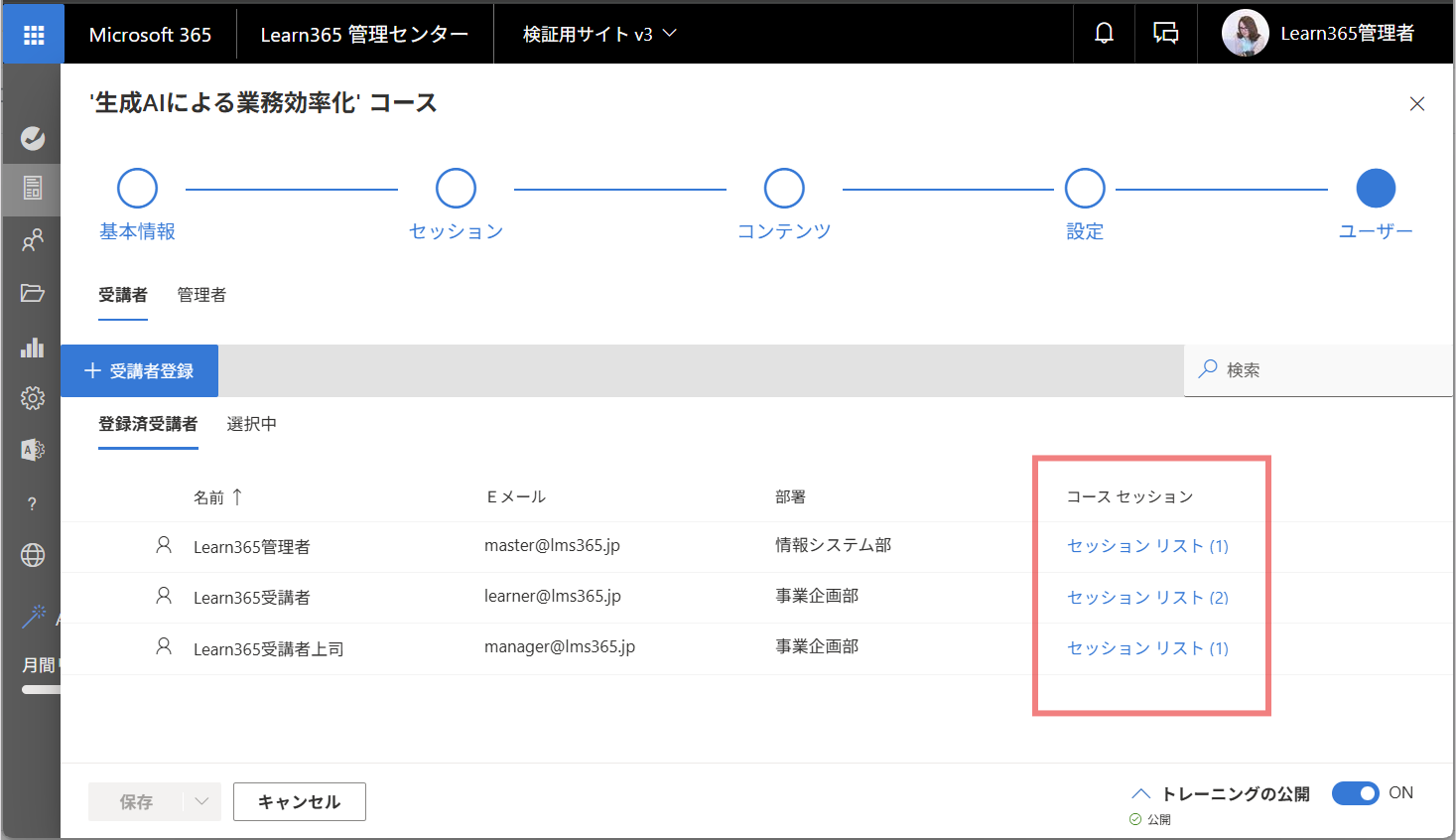The width and height of the screenshot is (1456, 840).
Task: Open the course catalog sidebar icon
Action: 33,188
